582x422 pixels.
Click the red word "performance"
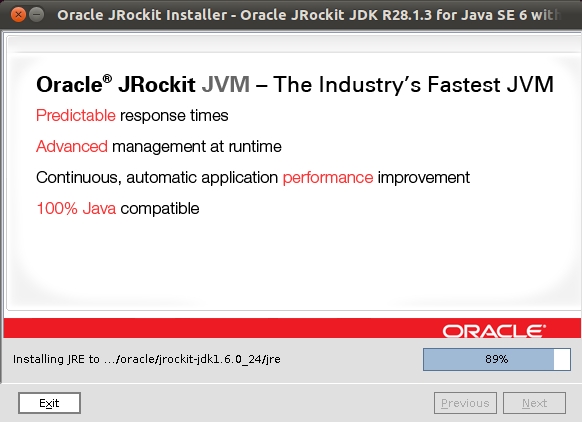[328, 178]
